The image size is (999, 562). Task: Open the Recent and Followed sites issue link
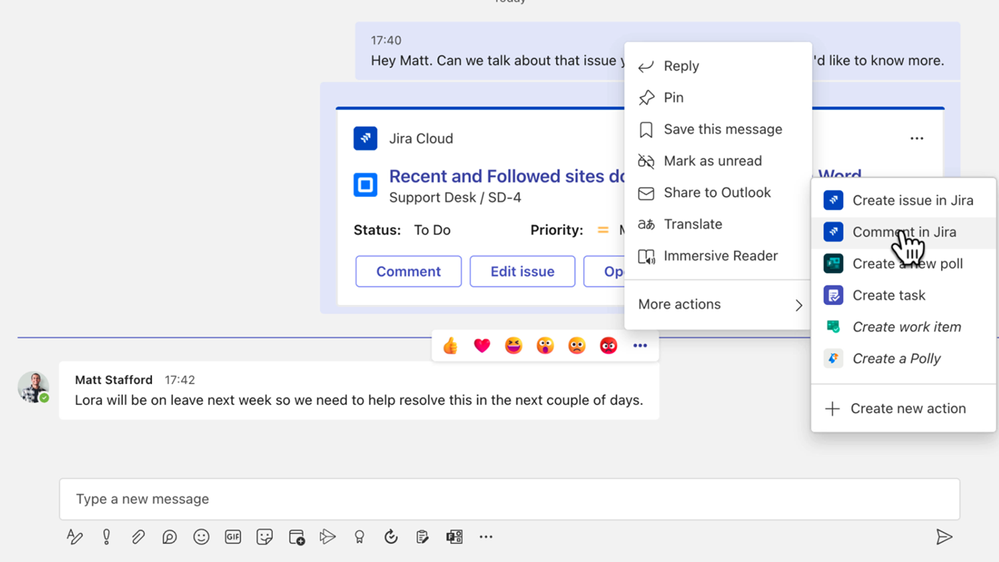tap(507, 176)
